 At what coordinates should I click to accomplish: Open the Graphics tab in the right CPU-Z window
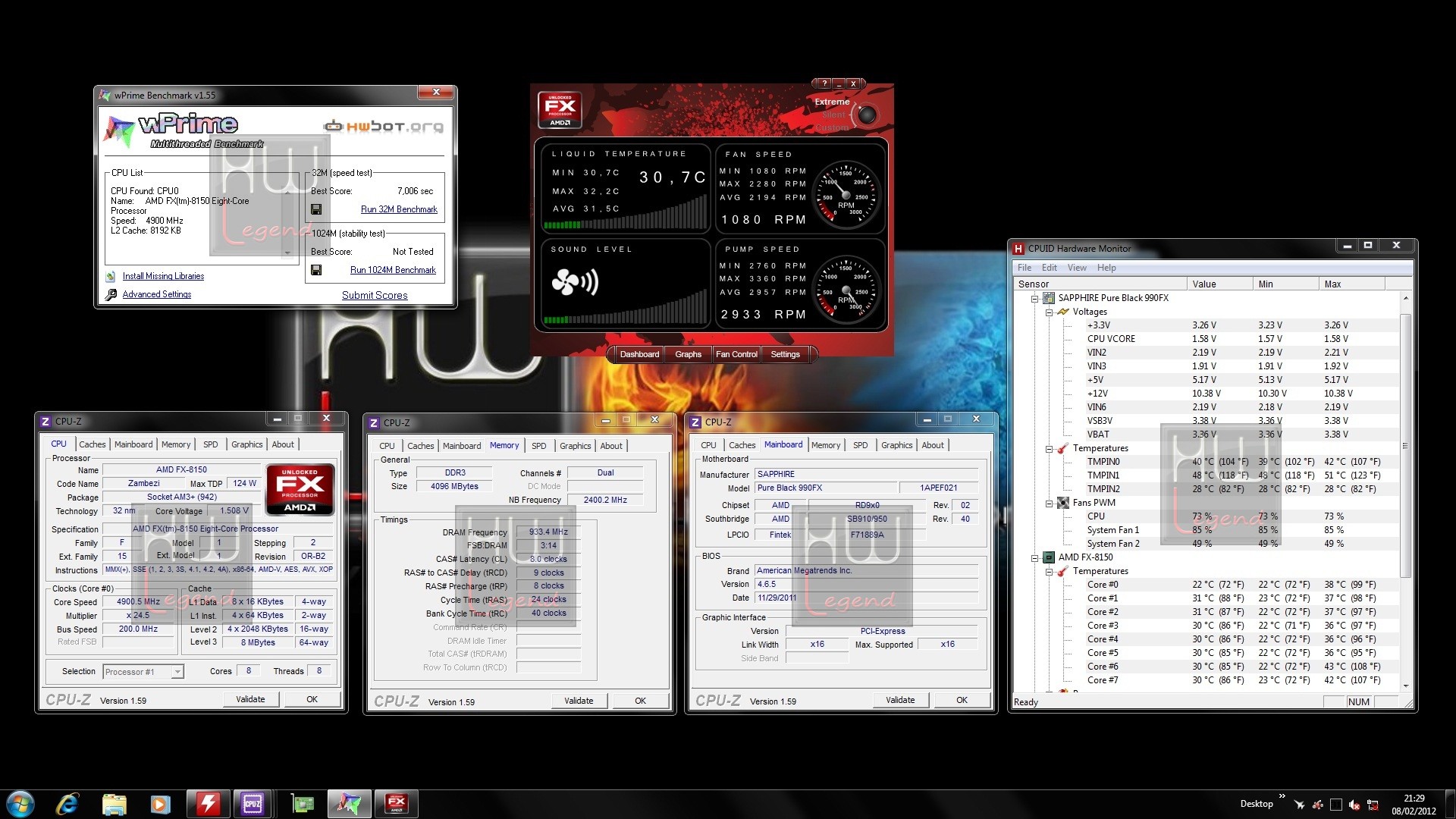(896, 445)
